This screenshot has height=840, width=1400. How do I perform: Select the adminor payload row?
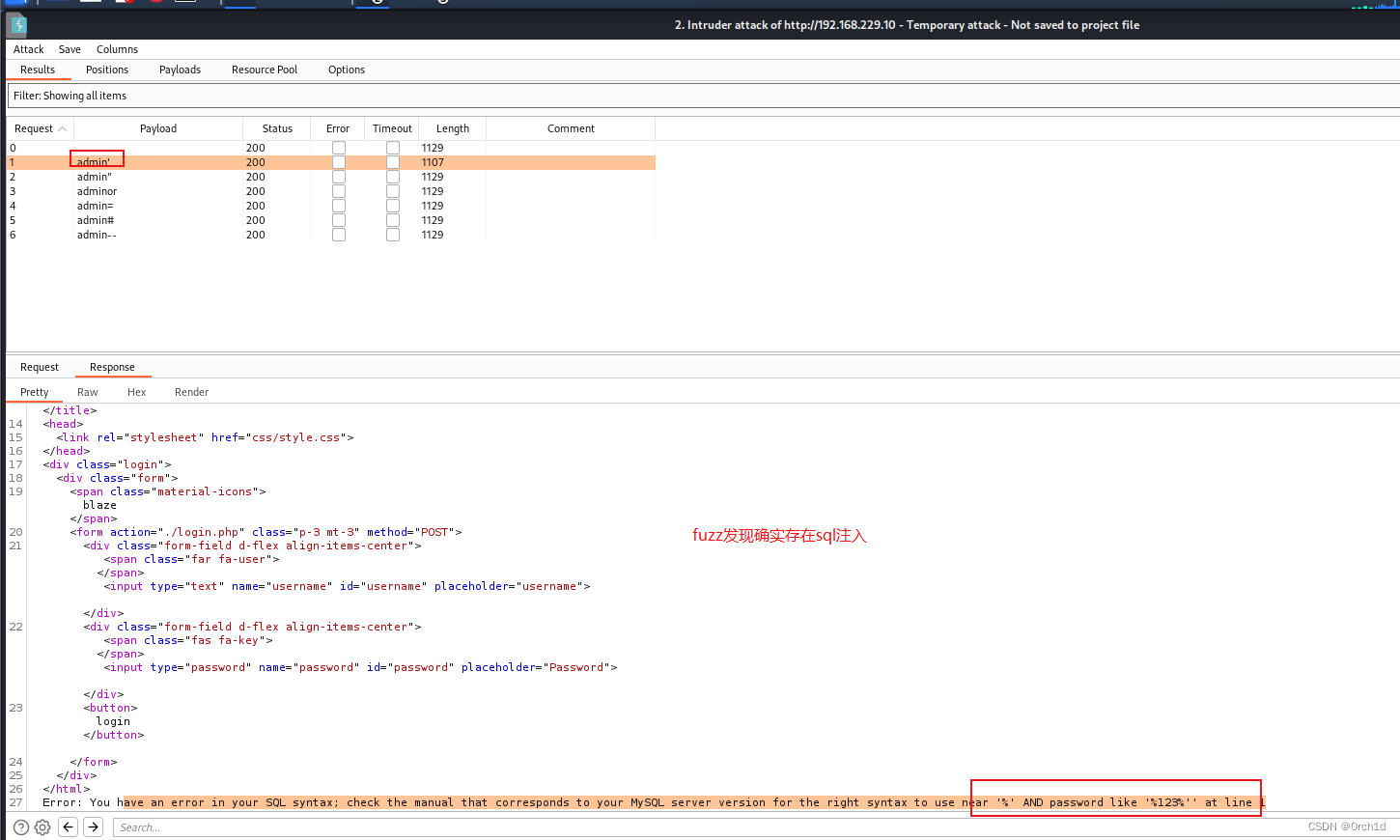pos(331,191)
